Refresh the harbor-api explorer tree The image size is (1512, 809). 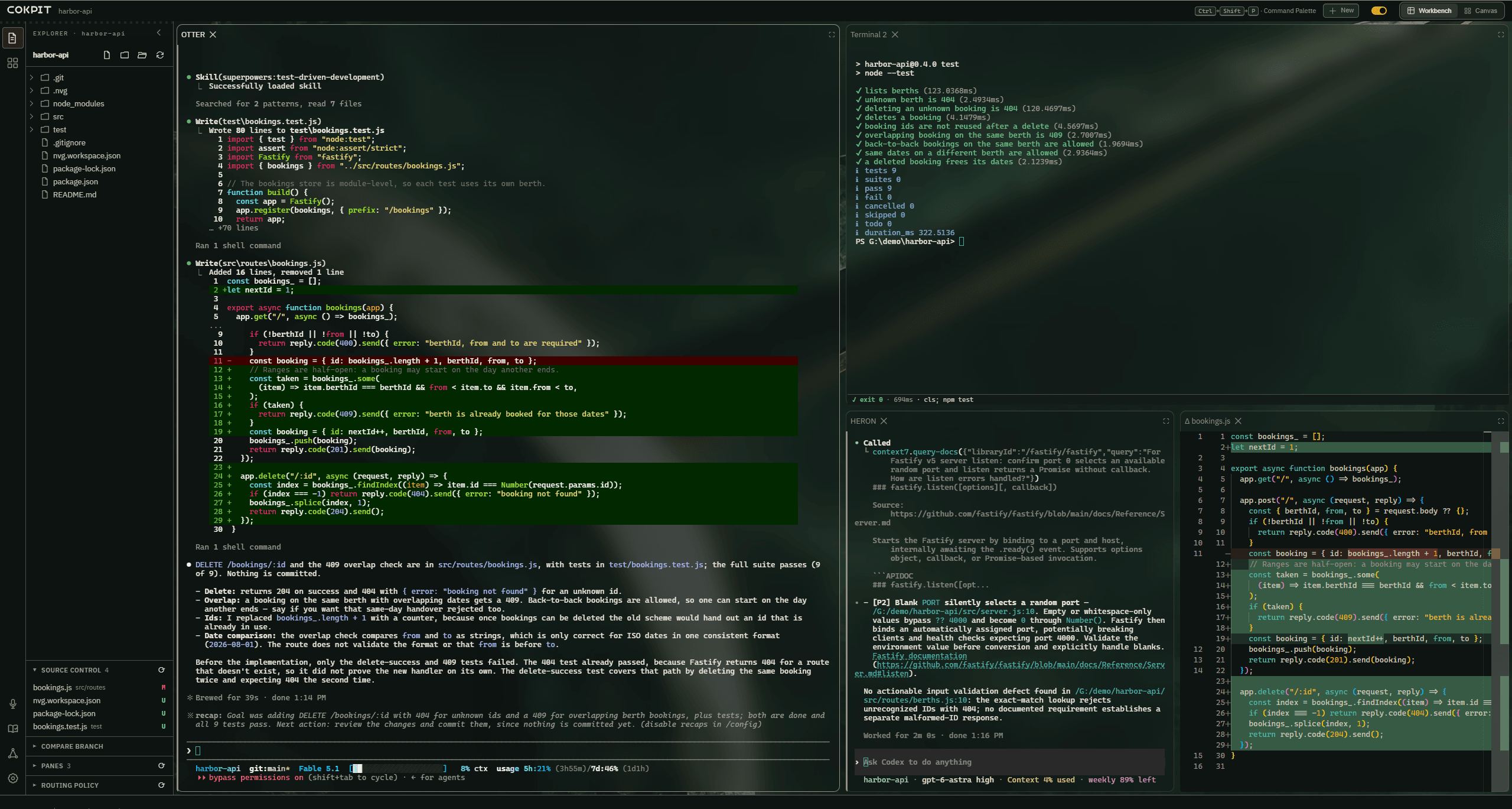coord(159,55)
